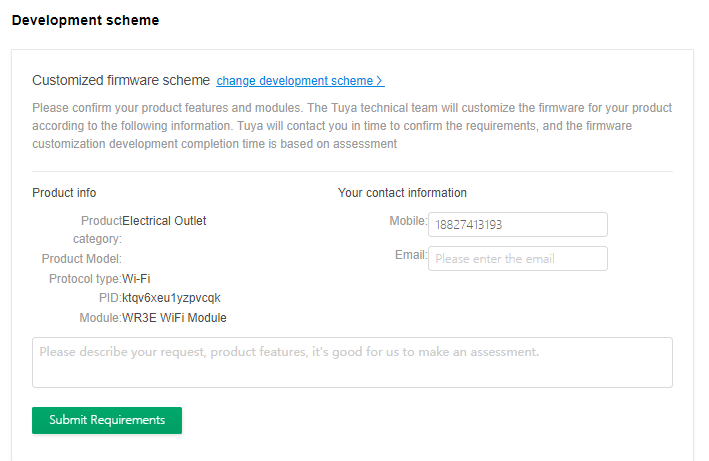Click the Electrical Outlet category value

point(164,221)
